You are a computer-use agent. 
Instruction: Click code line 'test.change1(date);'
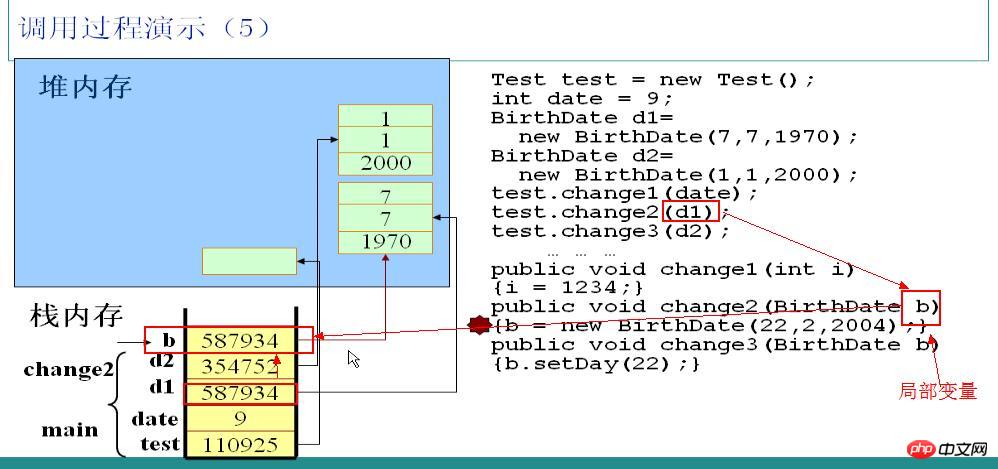coord(625,193)
